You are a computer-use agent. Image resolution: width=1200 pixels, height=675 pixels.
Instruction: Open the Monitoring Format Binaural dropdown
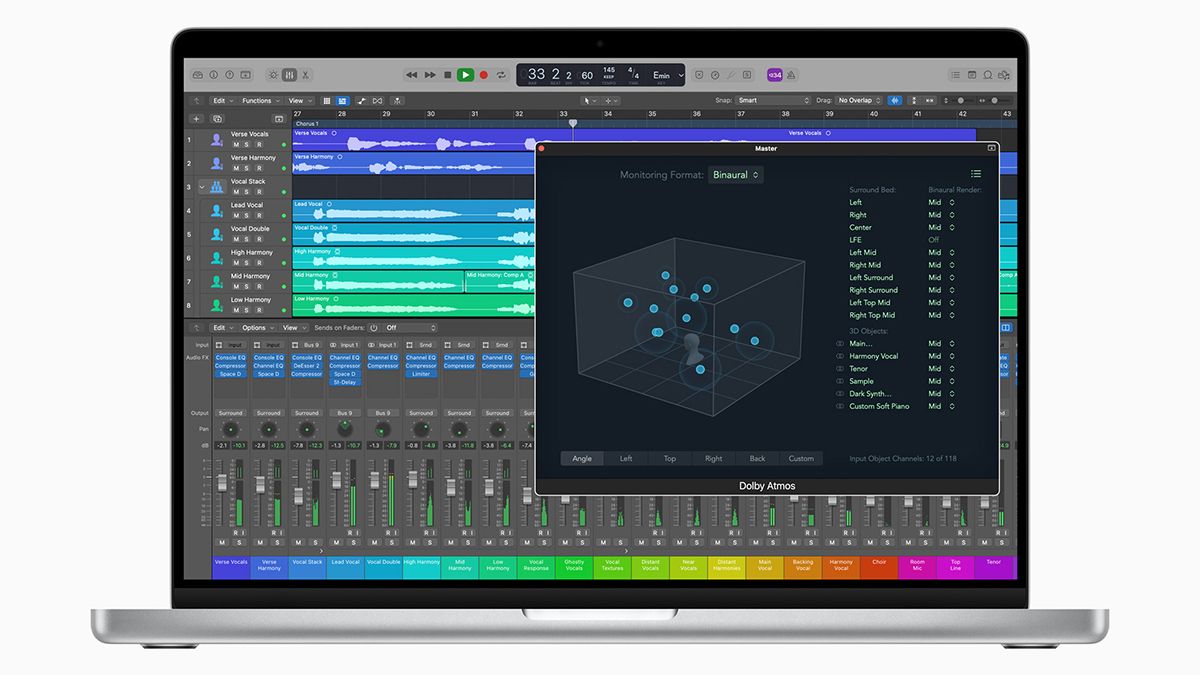tap(736, 175)
